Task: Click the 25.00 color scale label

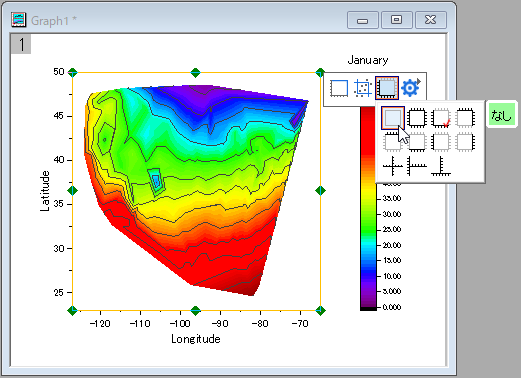Action: coord(392,229)
